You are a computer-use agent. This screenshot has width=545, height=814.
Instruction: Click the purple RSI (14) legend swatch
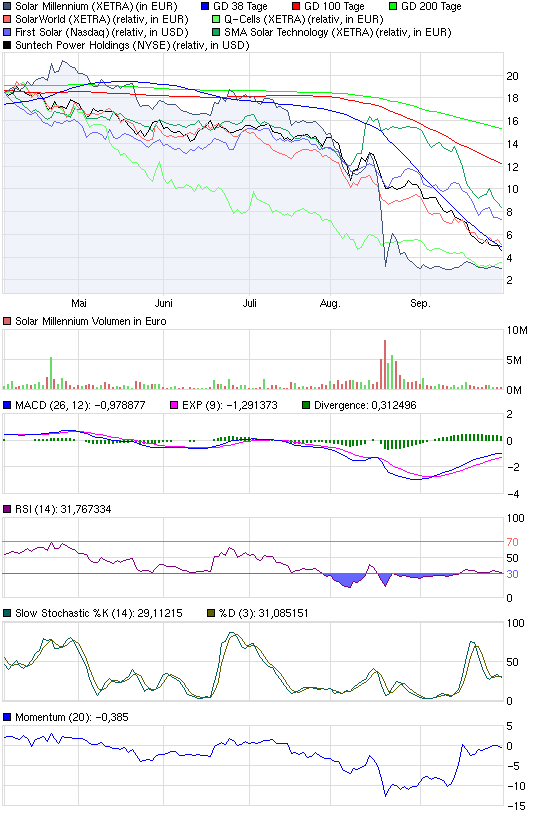coord(7,509)
